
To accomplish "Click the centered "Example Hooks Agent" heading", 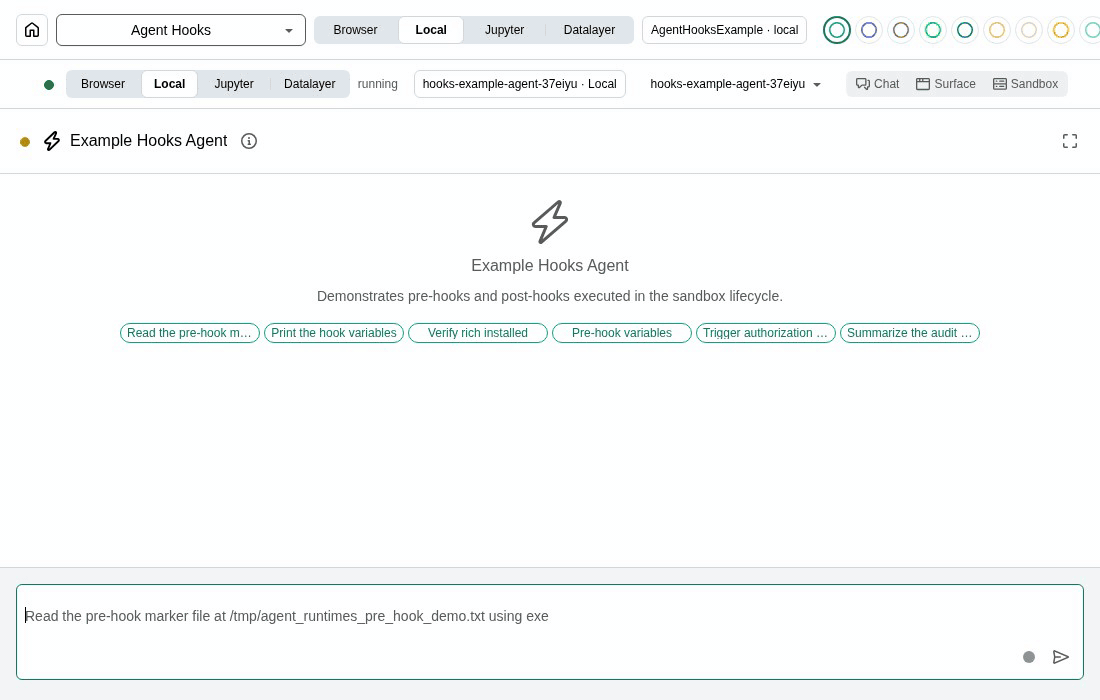I will point(550,266).
